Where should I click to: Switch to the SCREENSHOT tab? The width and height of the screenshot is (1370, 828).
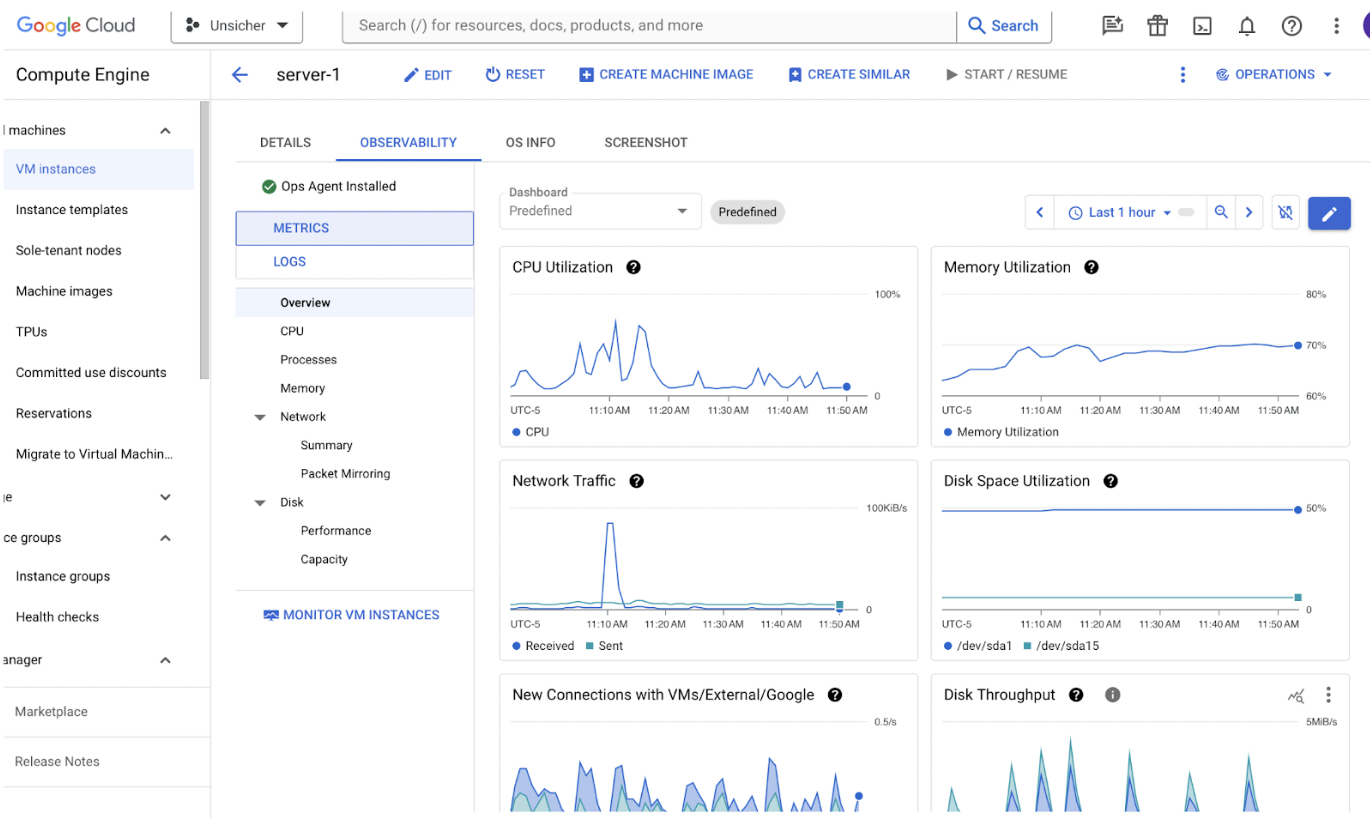[646, 142]
